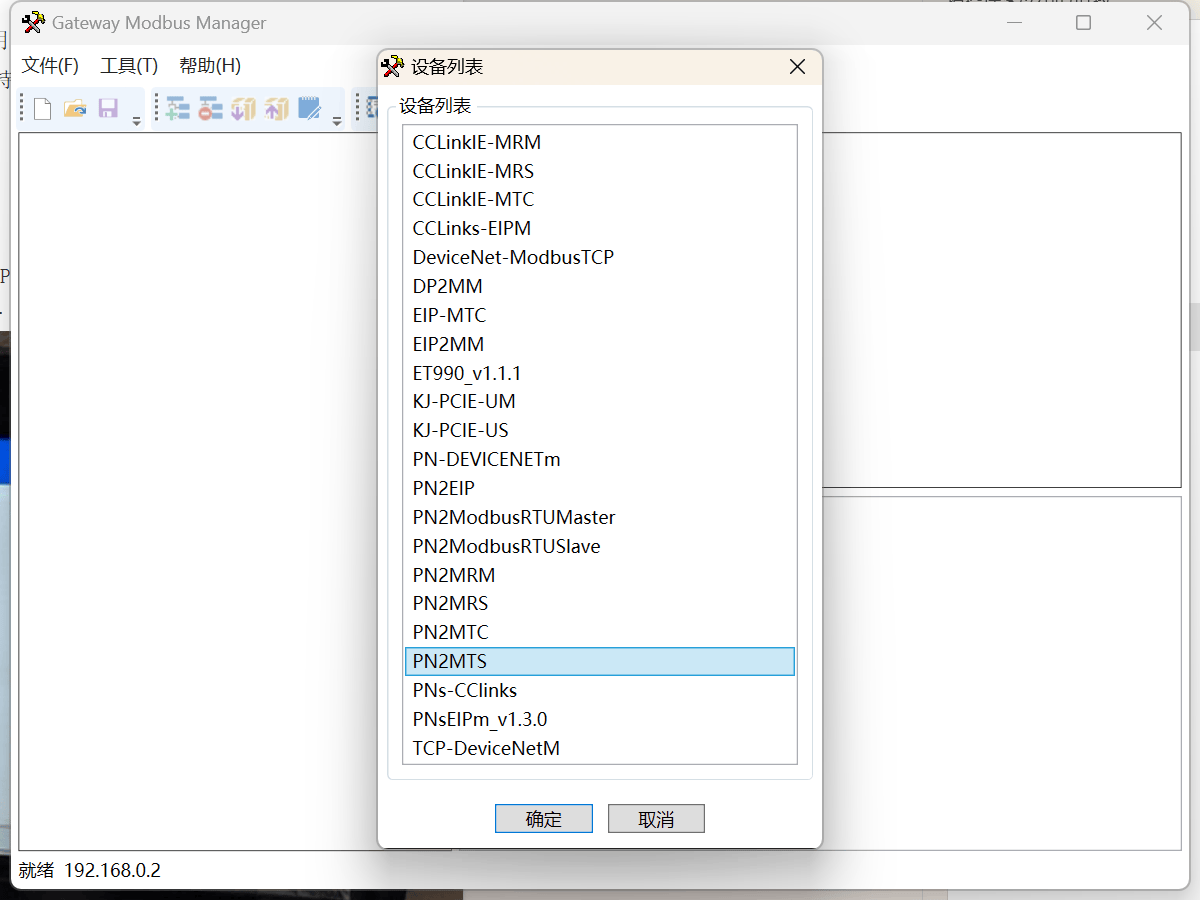This screenshot has height=900, width=1200.
Task: Select KJ-PCIE-UM in device list
Action: click(600, 402)
